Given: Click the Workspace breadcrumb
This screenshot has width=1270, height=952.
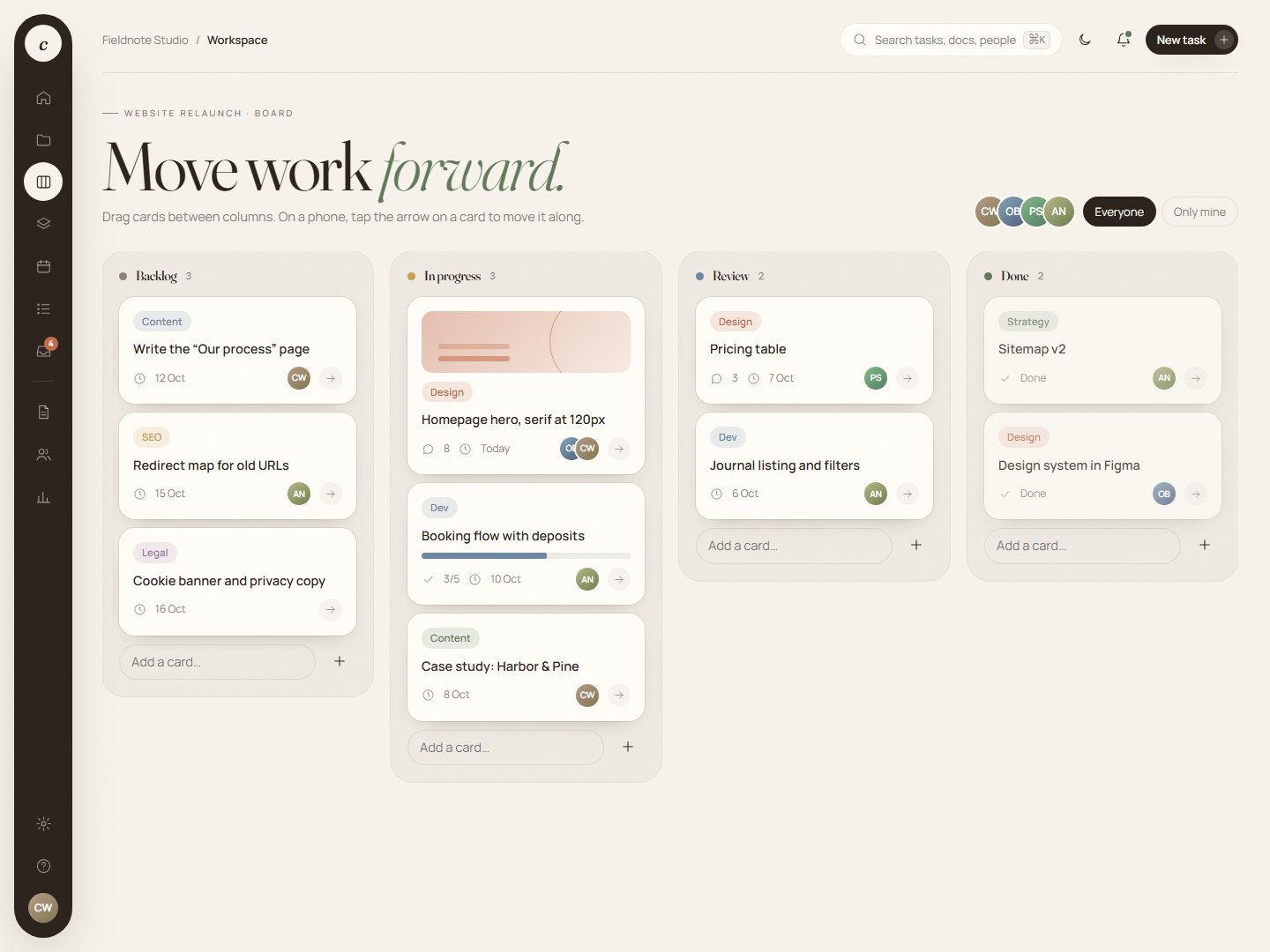Looking at the screenshot, I should (x=237, y=40).
